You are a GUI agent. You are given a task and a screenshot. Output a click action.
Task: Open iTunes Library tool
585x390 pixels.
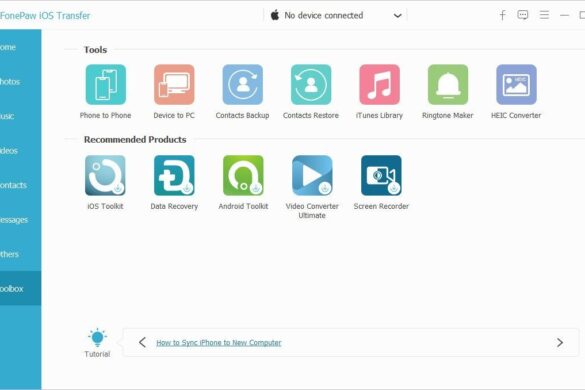click(379, 85)
